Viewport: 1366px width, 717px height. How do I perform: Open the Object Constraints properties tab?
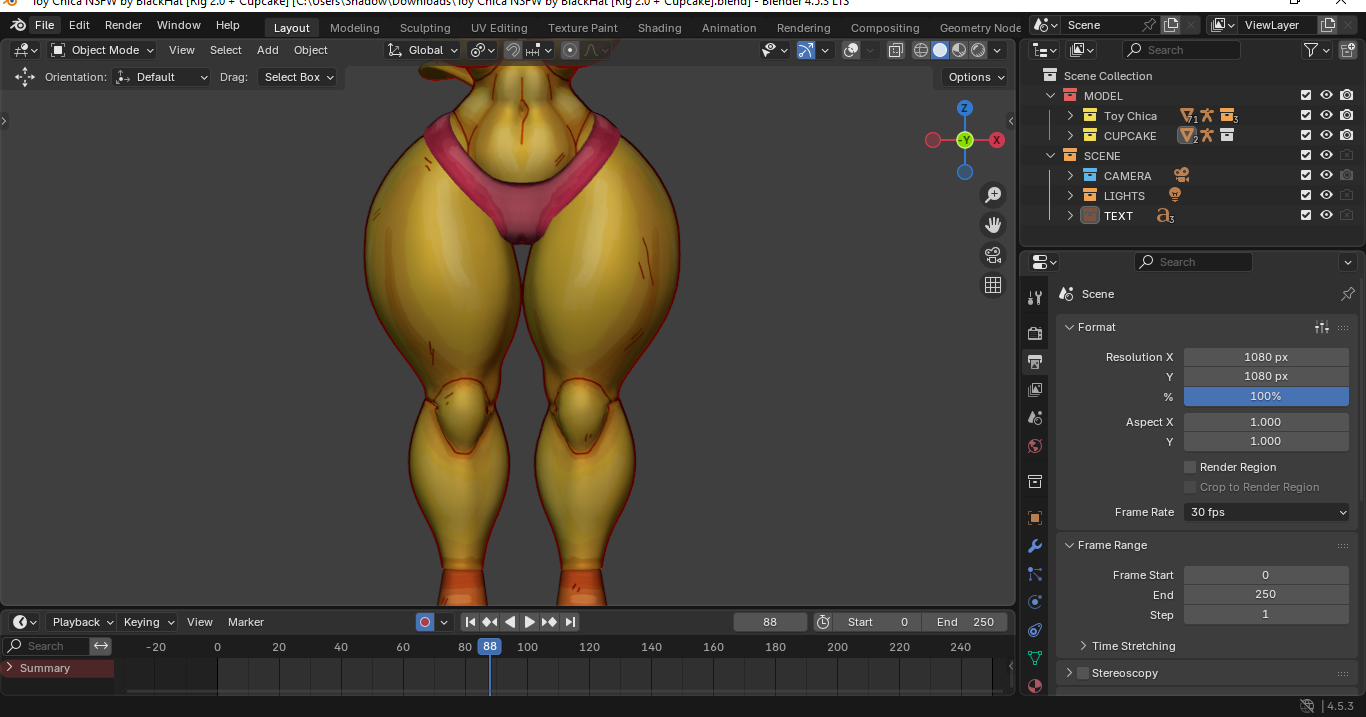(x=1035, y=630)
